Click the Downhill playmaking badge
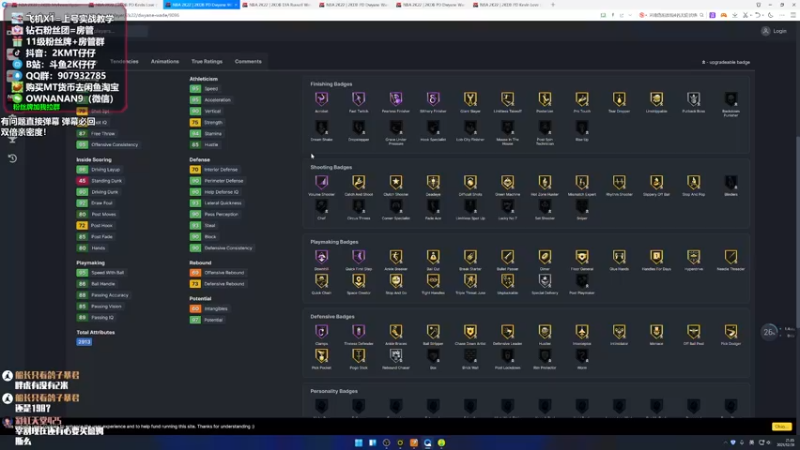Viewport: 800px width, 450px height. tap(321, 256)
